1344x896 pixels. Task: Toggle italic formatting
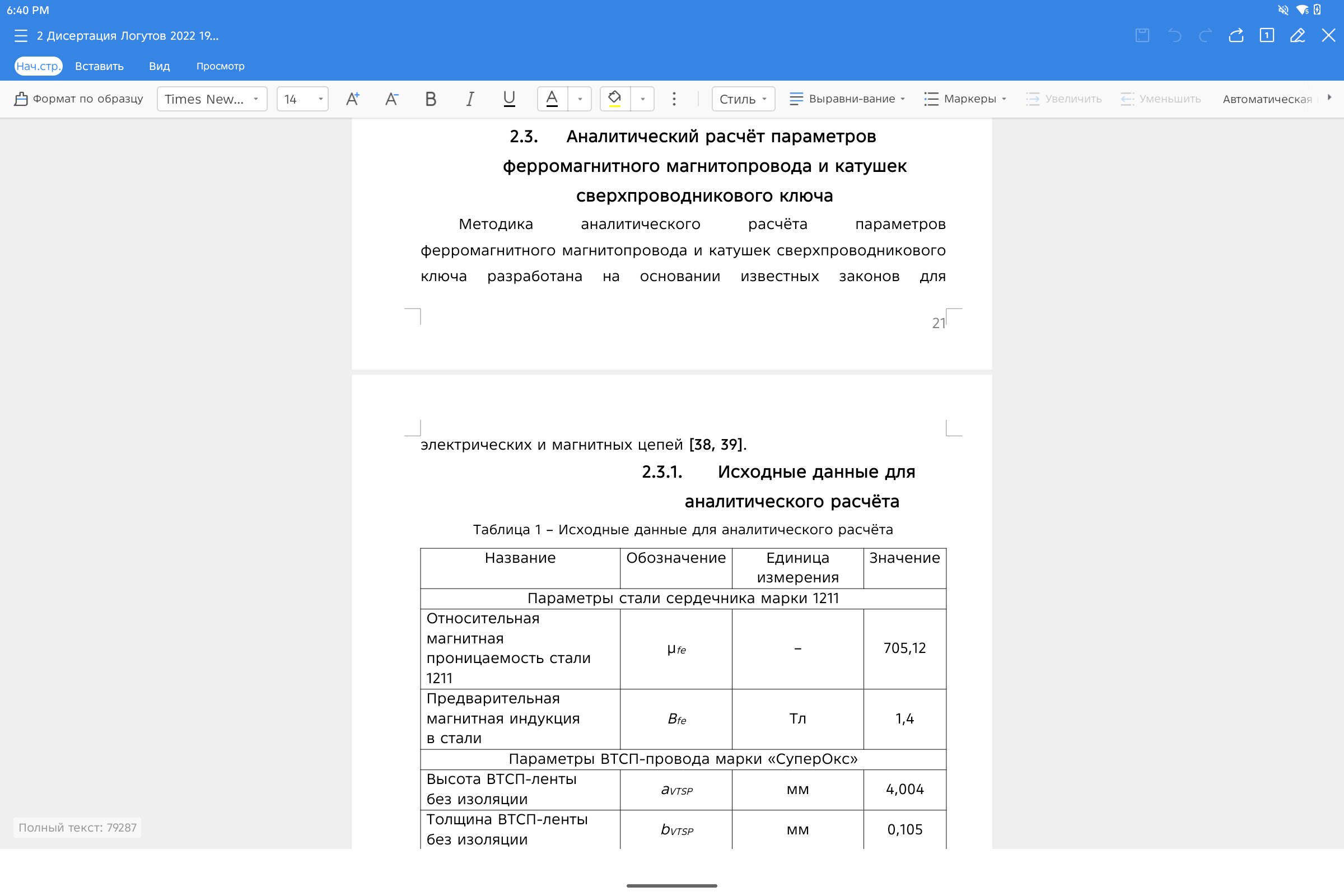coord(470,99)
